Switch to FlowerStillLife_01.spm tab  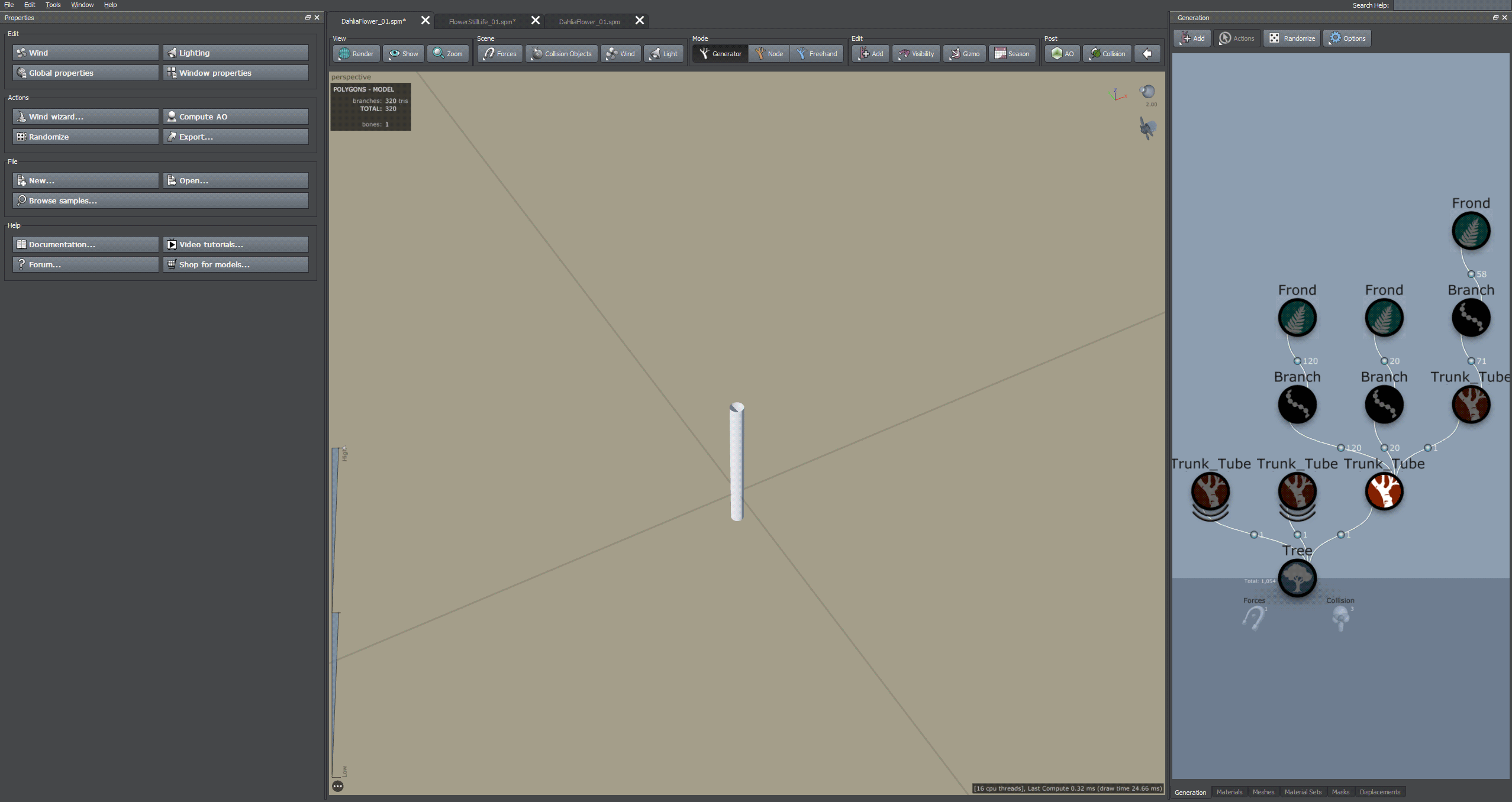pos(482,21)
